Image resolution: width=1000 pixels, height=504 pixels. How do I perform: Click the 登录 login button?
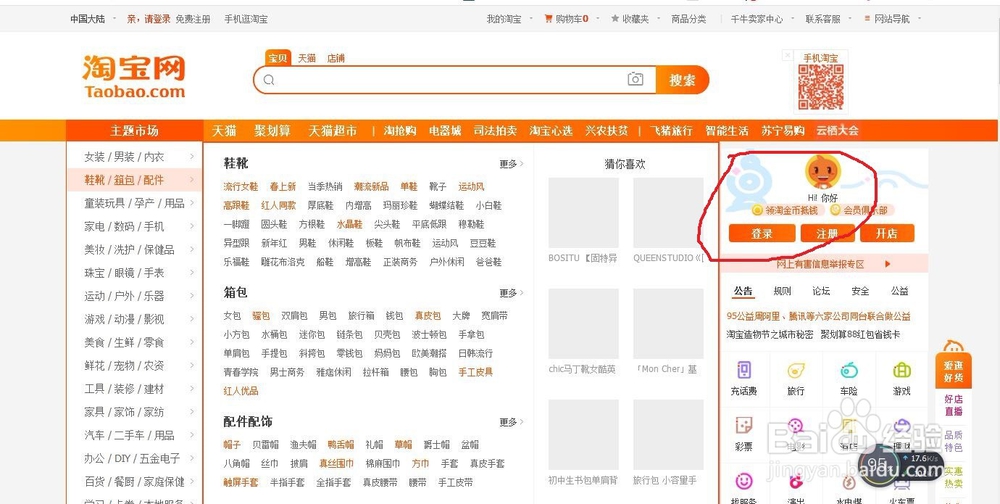(x=761, y=233)
